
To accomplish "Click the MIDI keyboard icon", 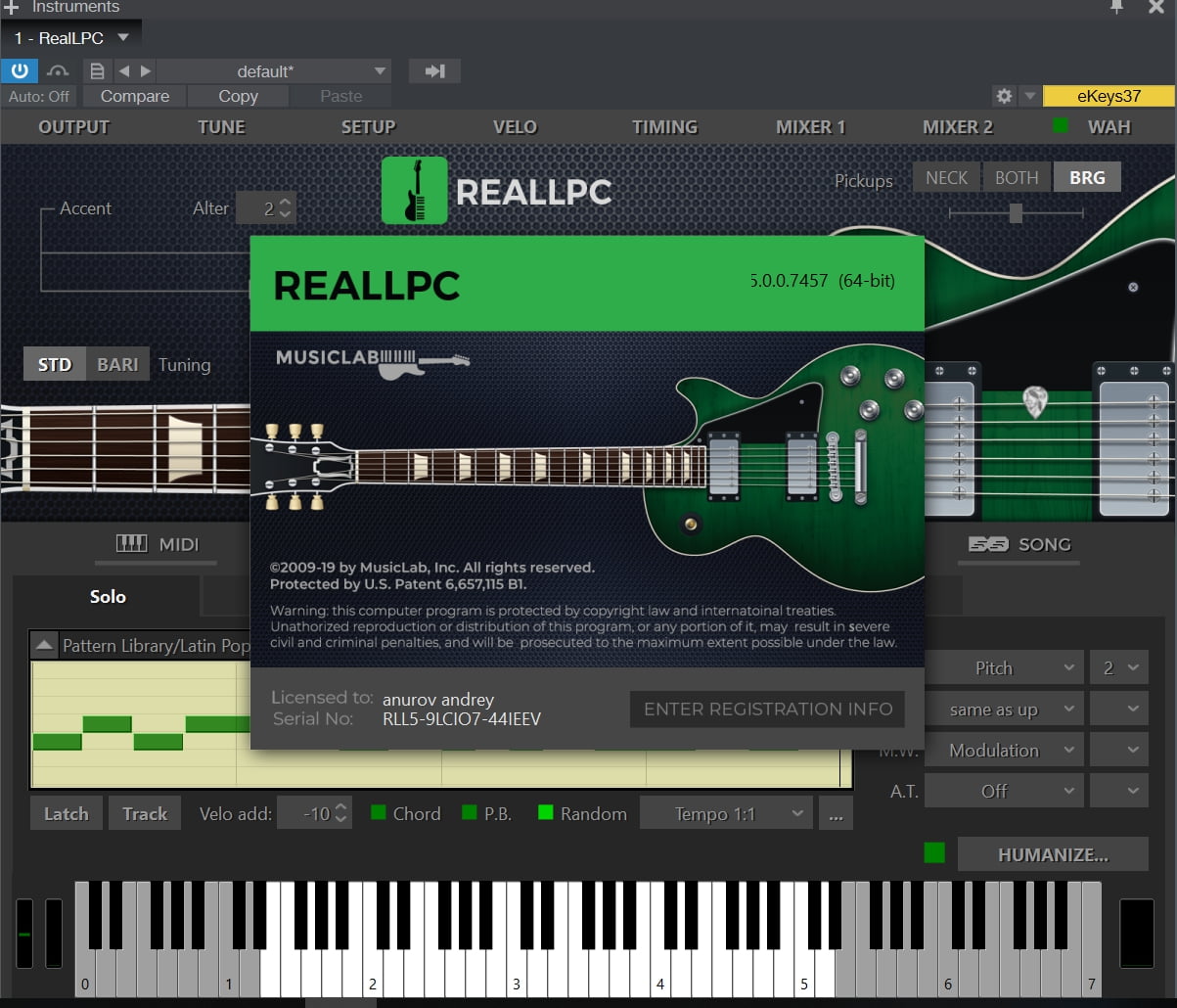I will coord(131,544).
